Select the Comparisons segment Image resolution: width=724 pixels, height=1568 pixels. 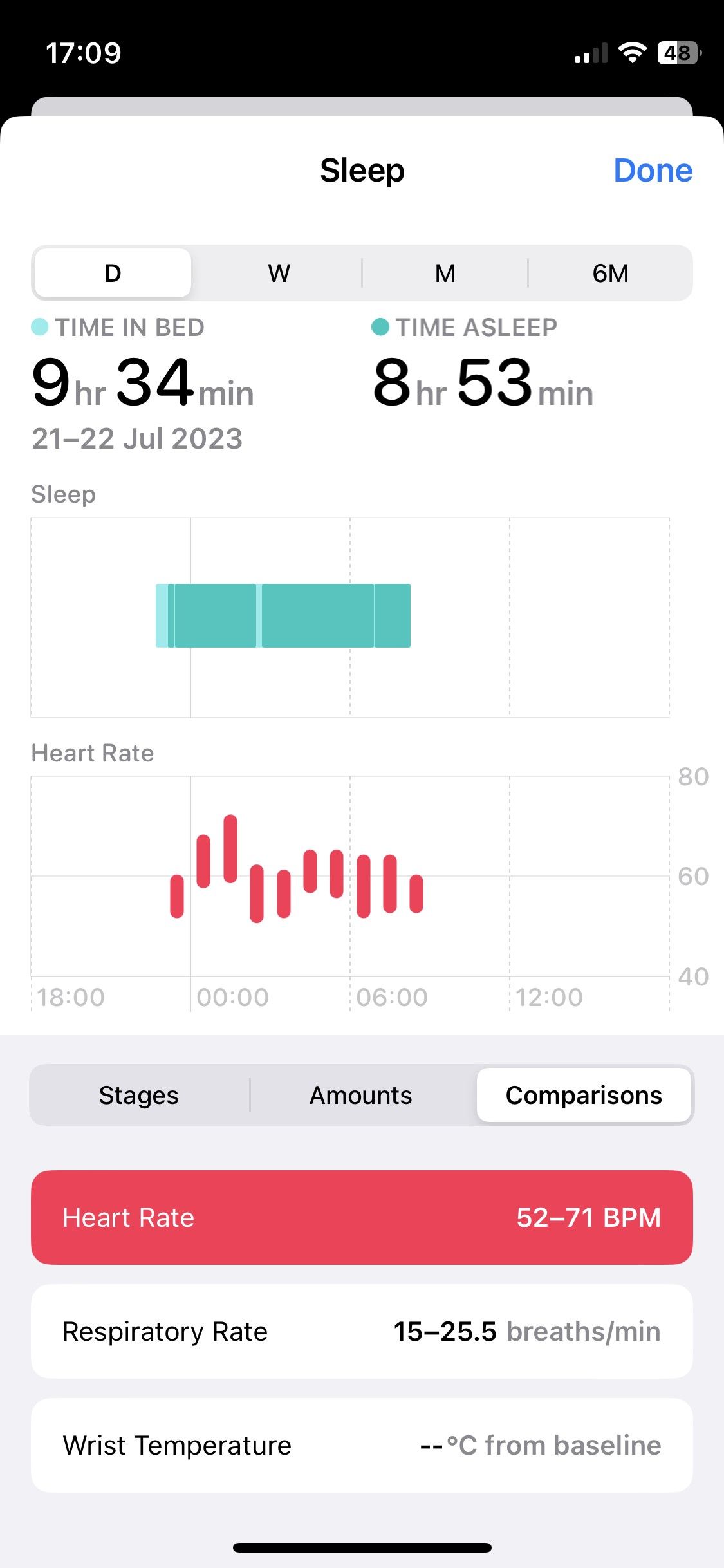[584, 1095]
